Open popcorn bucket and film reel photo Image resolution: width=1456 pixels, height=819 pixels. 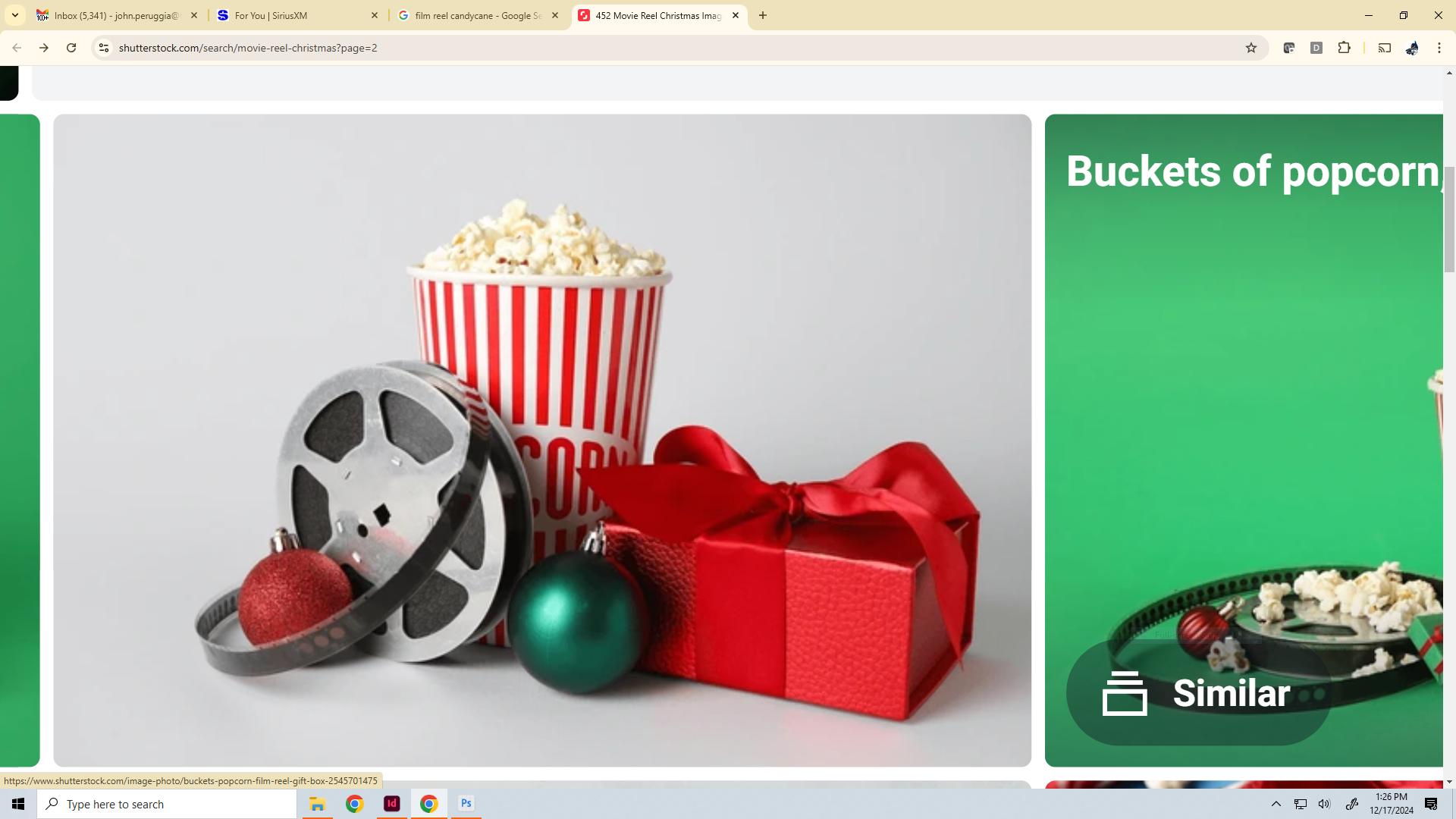[x=541, y=440]
